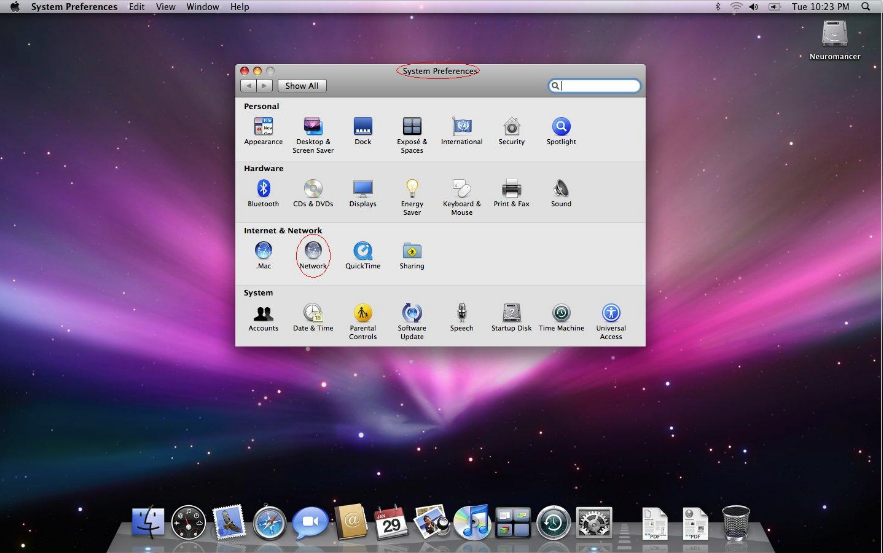The height and width of the screenshot is (553, 883).
Task: Open Keyboard & Mouse preferences
Action: 461,197
